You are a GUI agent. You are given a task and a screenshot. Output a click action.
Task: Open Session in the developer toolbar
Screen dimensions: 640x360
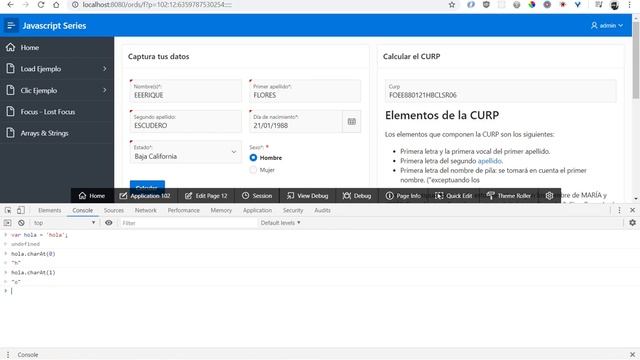point(257,196)
